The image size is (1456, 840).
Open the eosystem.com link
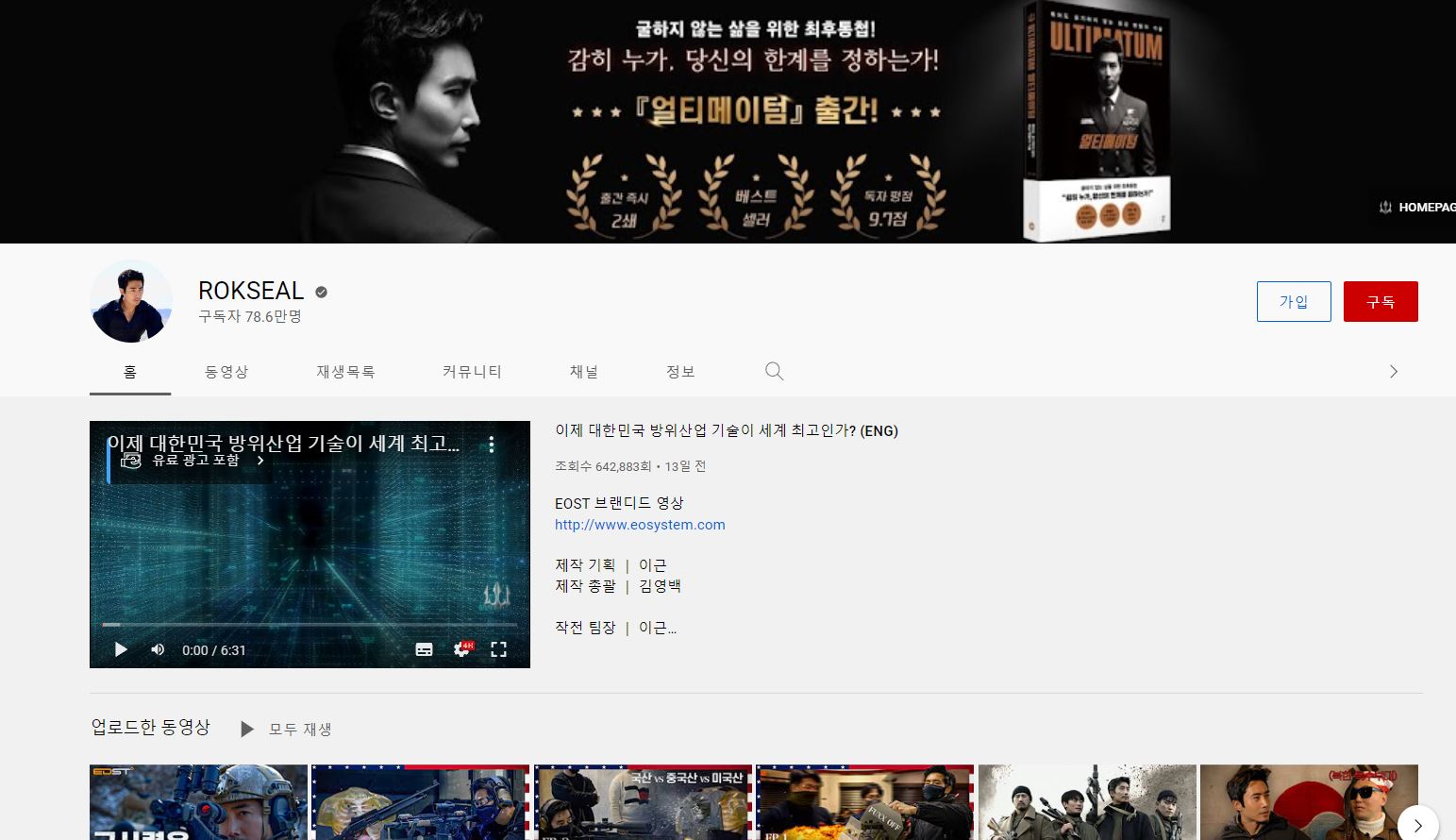tap(640, 525)
